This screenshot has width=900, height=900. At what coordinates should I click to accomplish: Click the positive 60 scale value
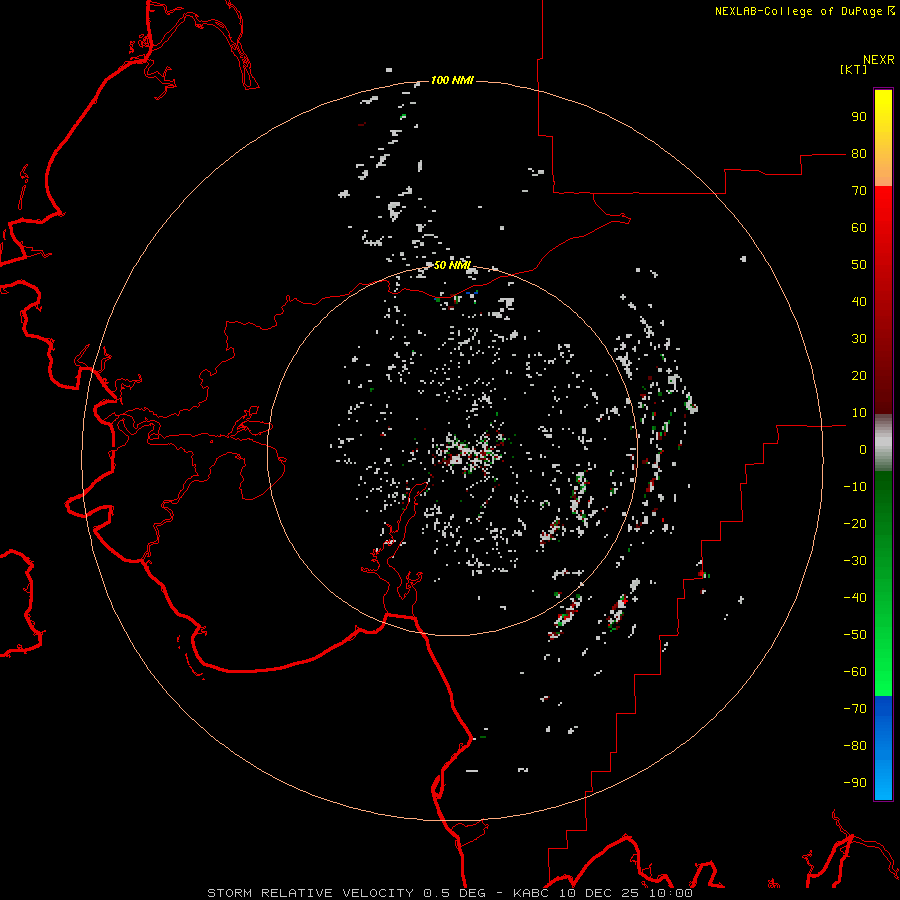click(x=859, y=228)
